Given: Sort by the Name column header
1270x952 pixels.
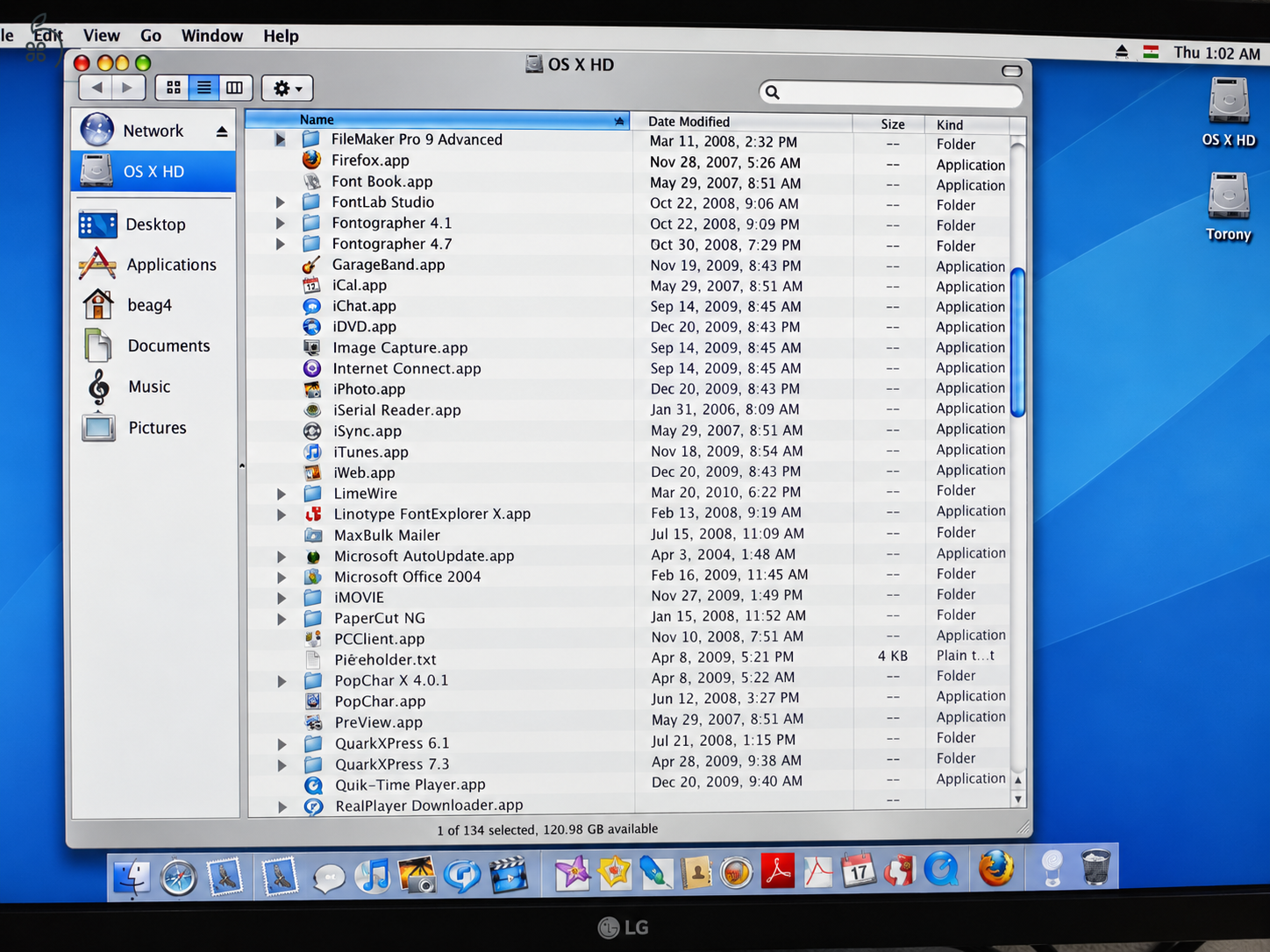Looking at the screenshot, I should pos(438,120).
